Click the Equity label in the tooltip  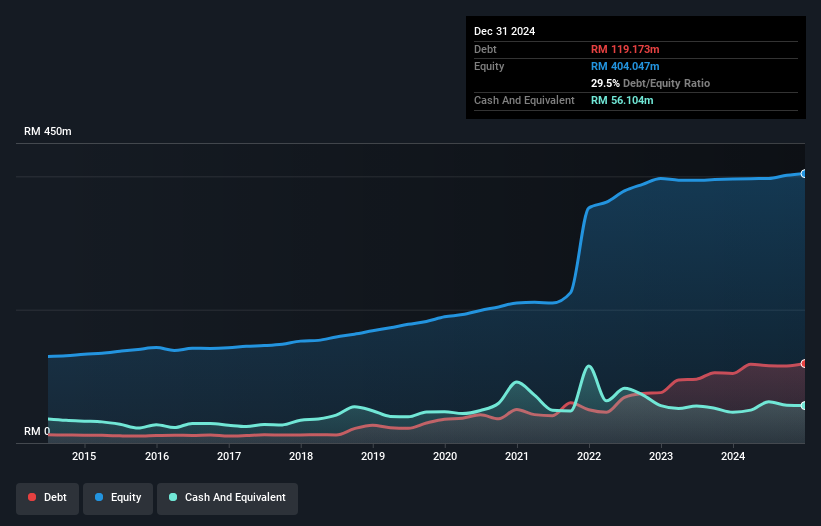click(x=489, y=66)
